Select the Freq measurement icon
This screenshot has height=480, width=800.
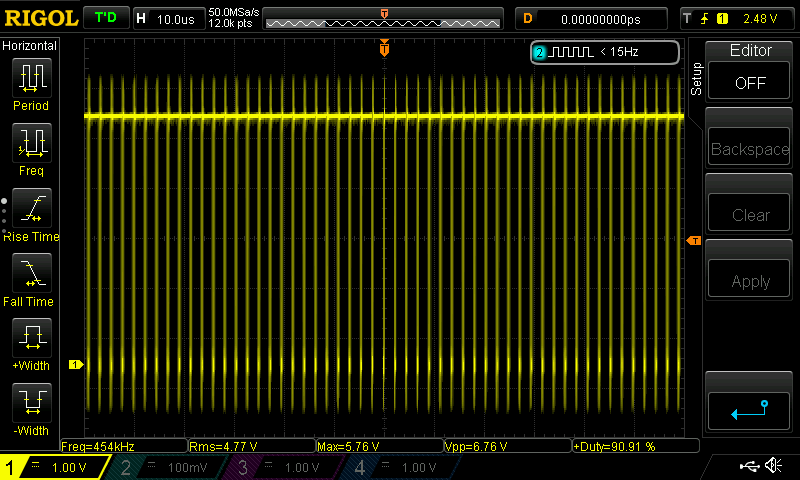(32, 143)
